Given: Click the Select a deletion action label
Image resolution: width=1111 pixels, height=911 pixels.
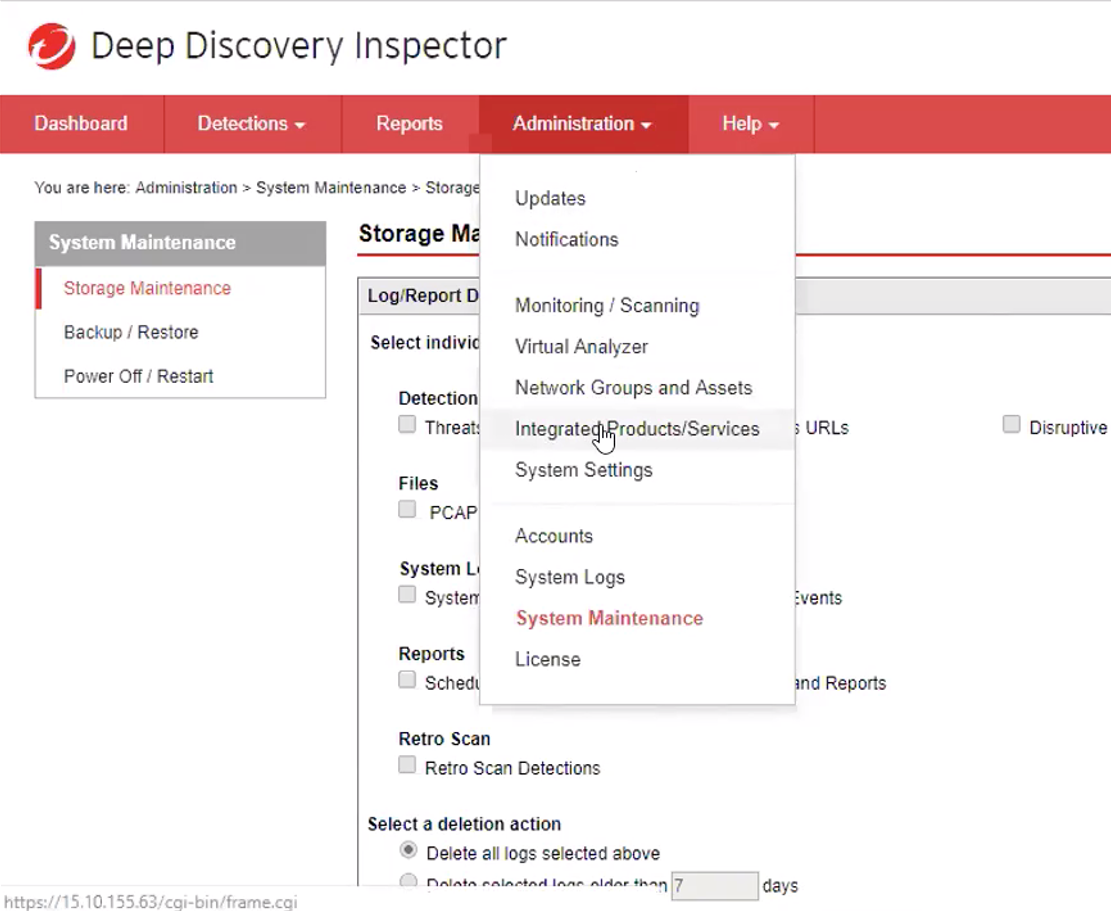Looking at the screenshot, I should coord(464,824).
